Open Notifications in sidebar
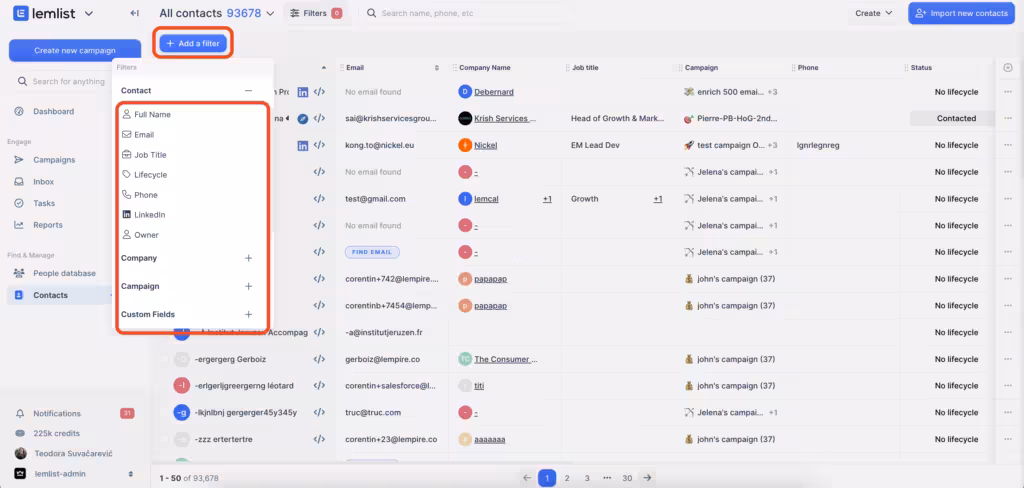1024x488 pixels. pos(57,414)
